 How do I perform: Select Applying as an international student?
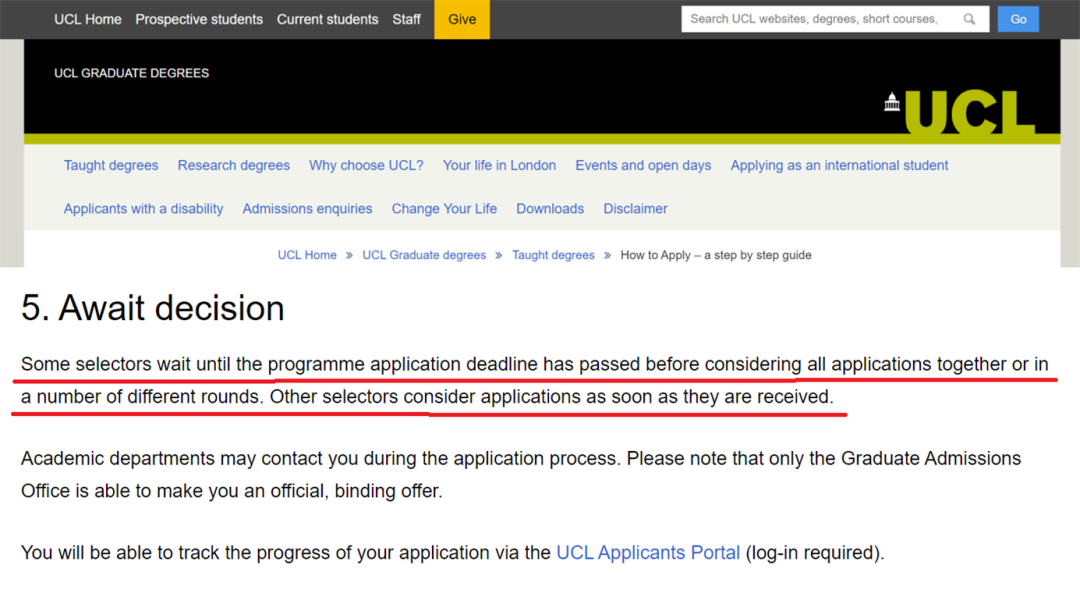coord(839,165)
